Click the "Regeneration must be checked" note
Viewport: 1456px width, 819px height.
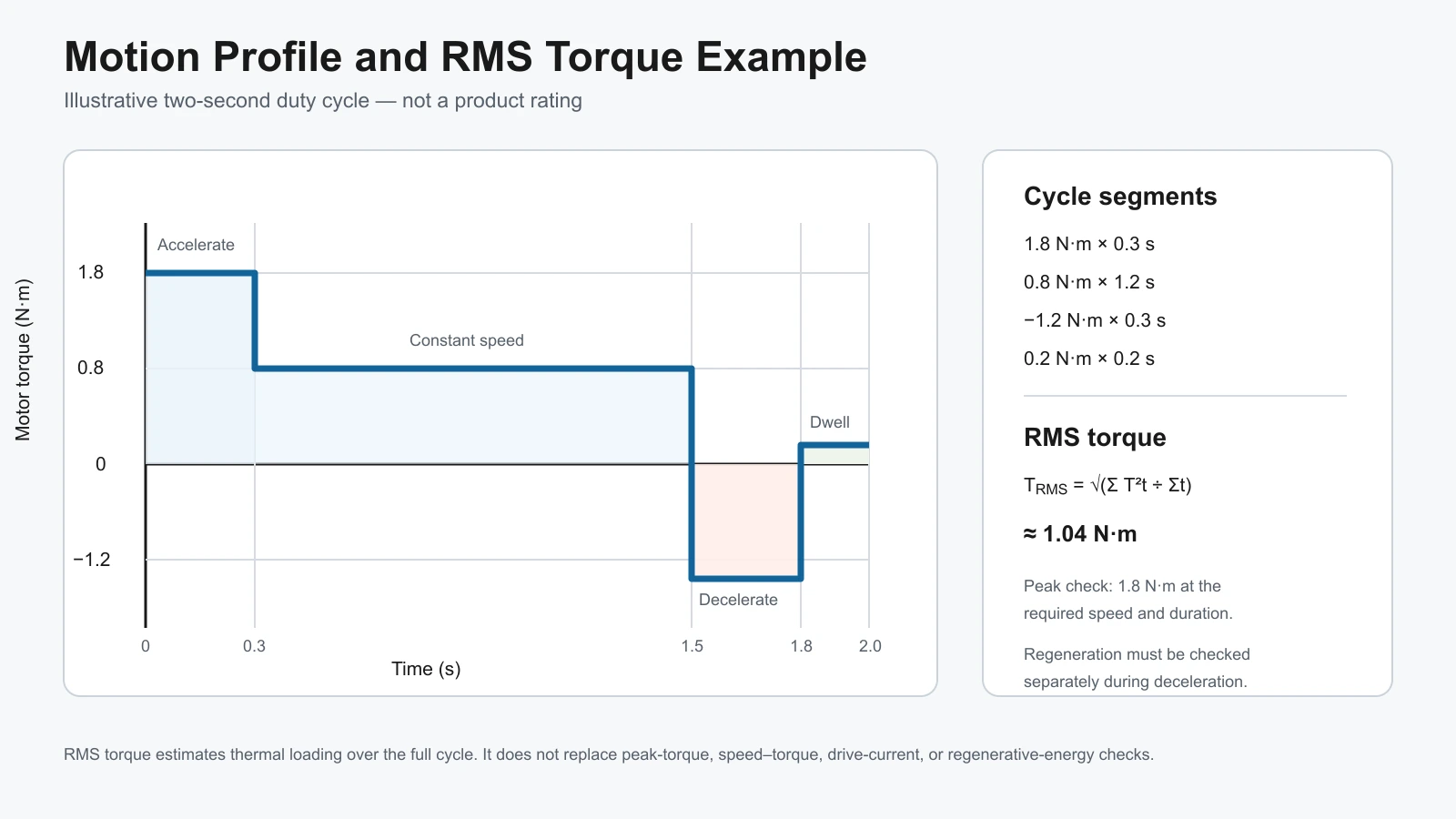coord(1137,668)
